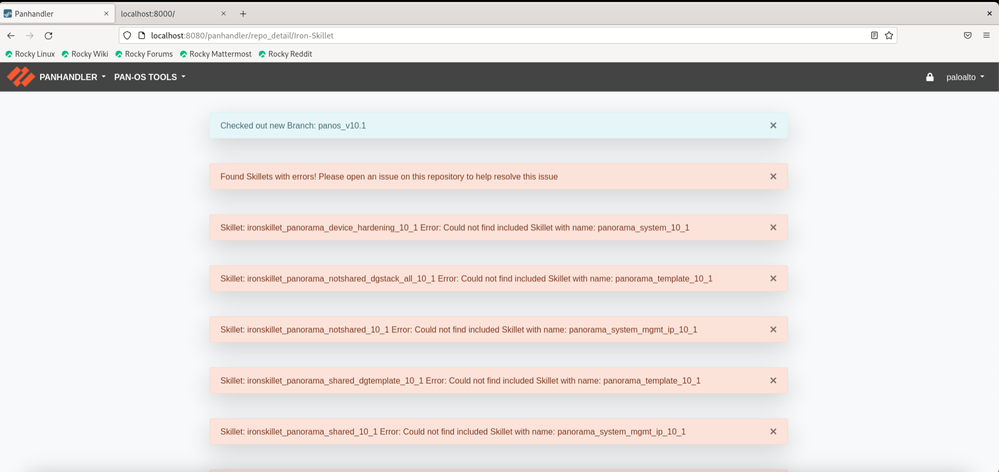This screenshot has width=999, height=472.
Task: Reload the current page
Action: pyautogui.click(x=48, y=35)
